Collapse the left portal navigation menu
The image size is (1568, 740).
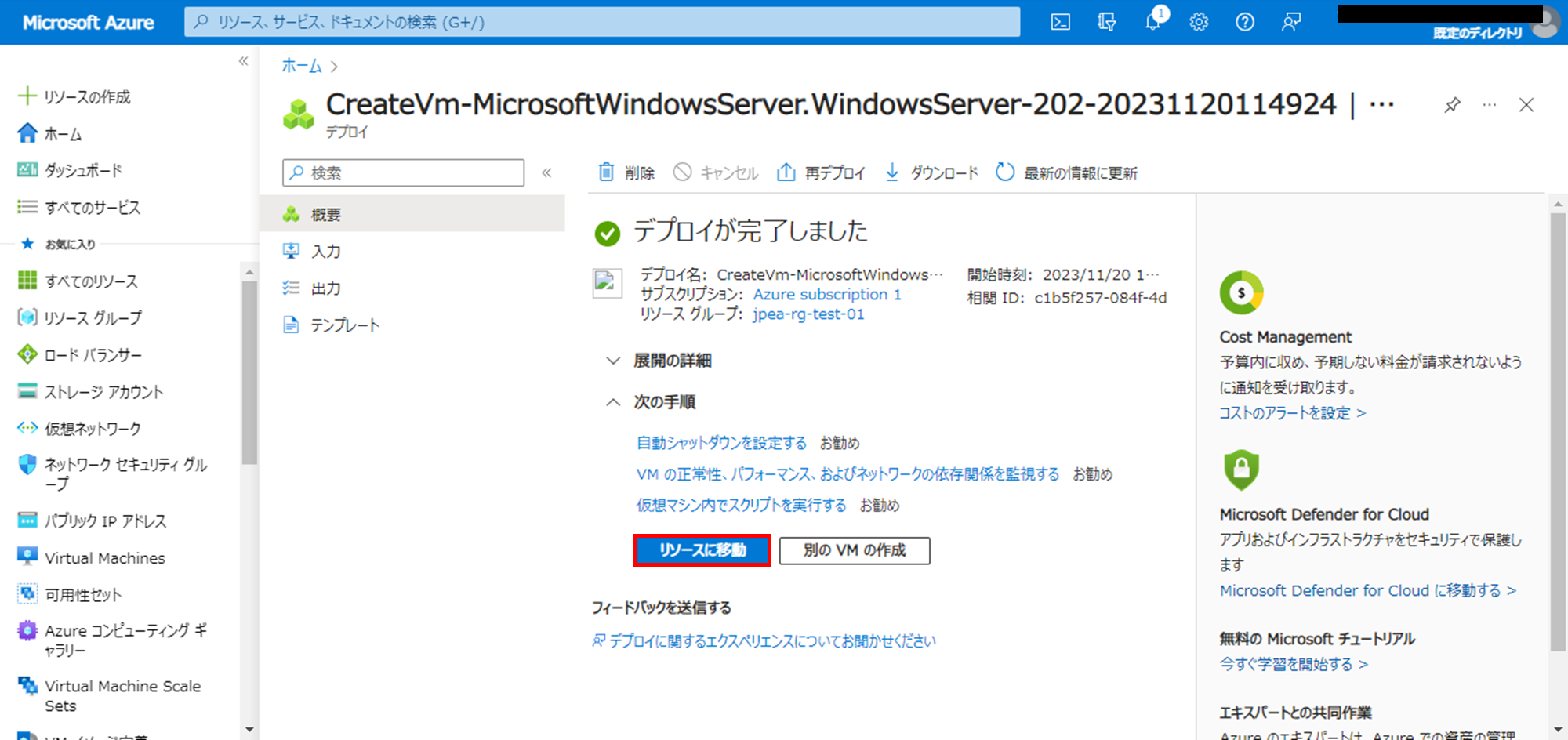point(243,61)
